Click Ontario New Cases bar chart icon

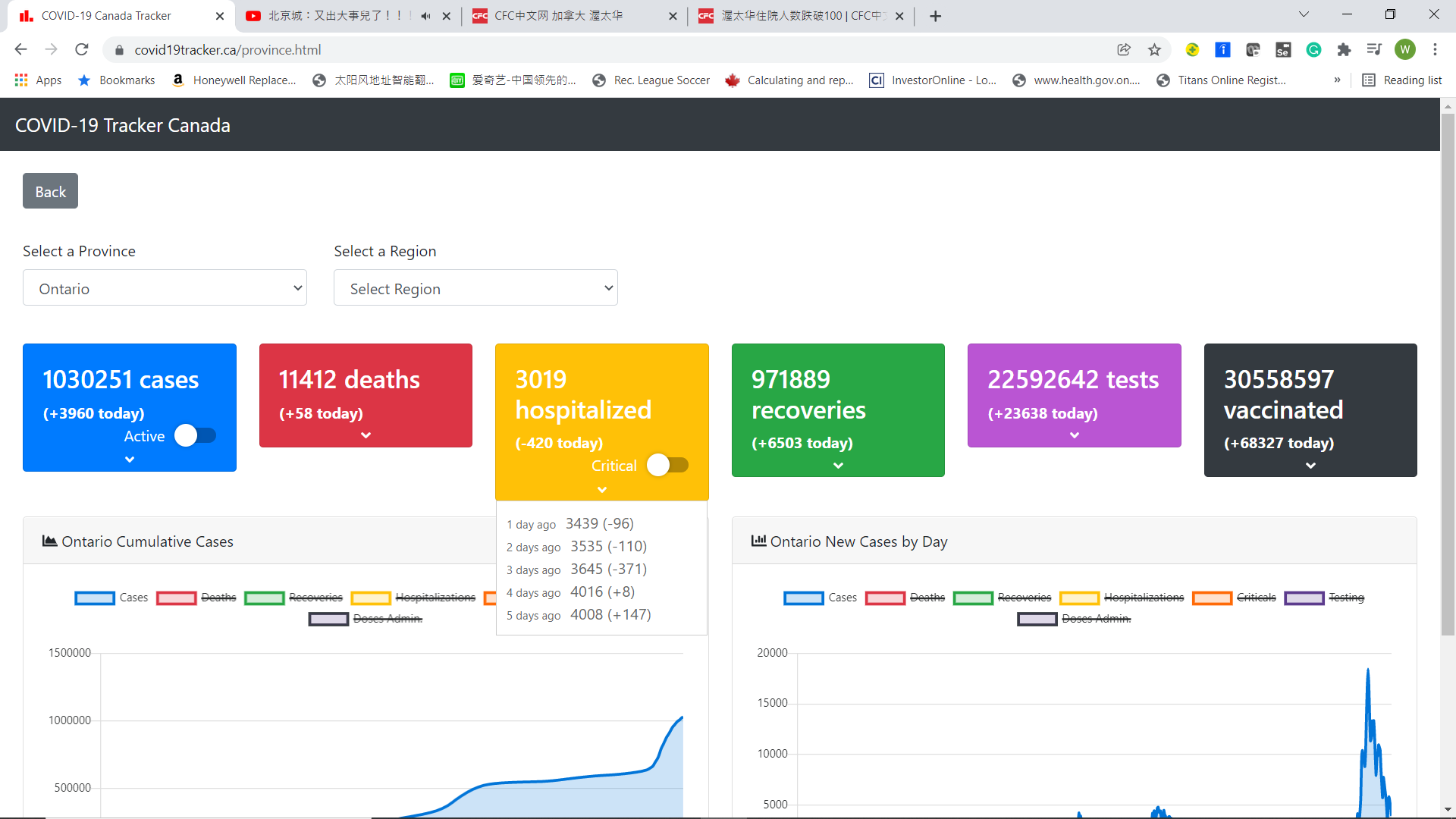pos(758,541)
